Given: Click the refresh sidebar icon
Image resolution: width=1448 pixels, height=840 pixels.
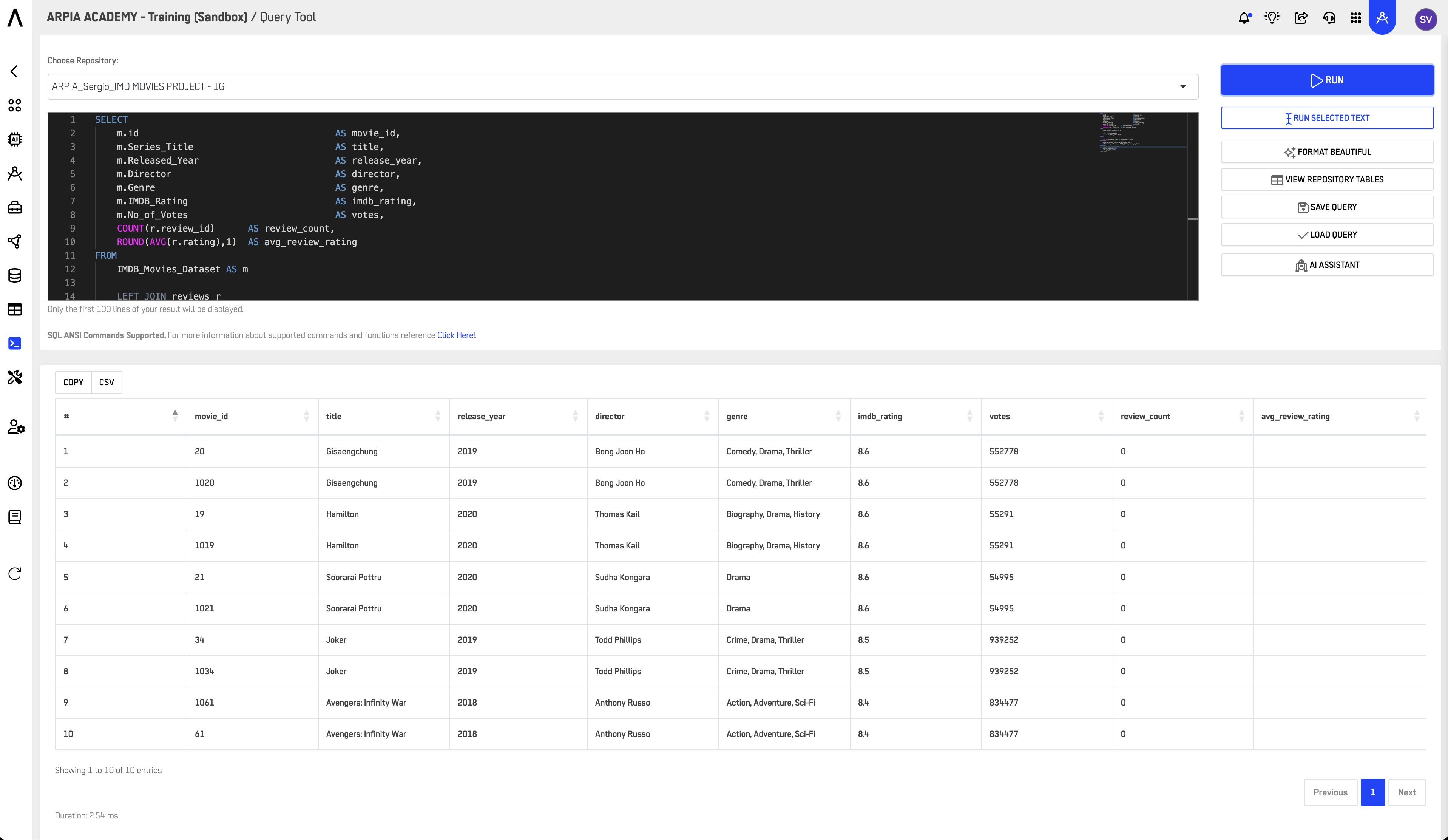Looking at the screenshot, I should (x=15, y=573).
